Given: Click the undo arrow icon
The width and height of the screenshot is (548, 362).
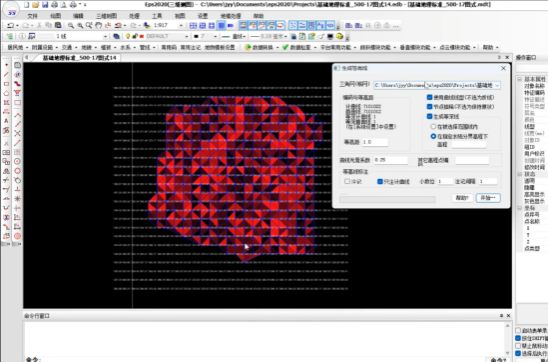Looking at the screenshot, I should [x=11, y=26].
